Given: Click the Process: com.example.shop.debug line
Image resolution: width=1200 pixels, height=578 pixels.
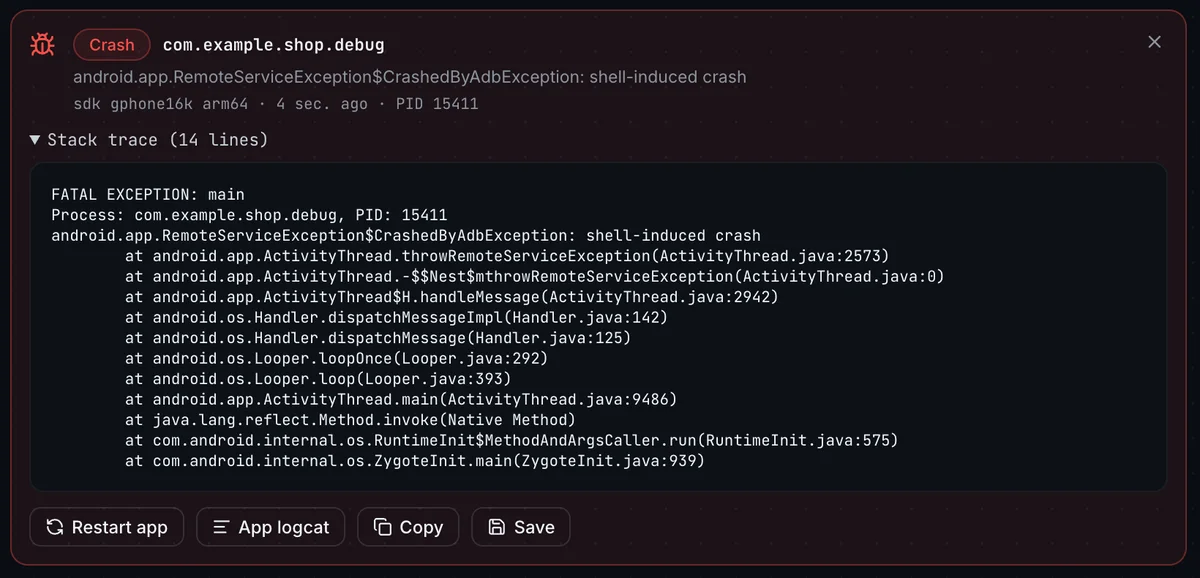Looking at the screenshot, I should tap(249, 216).
